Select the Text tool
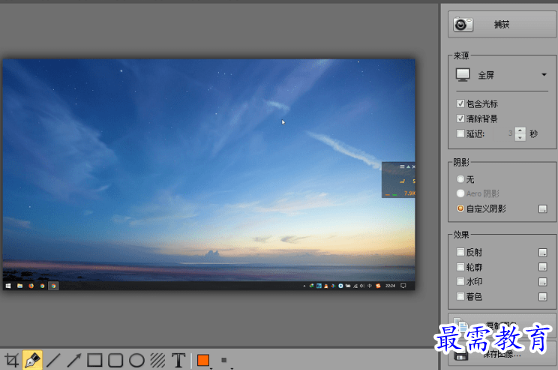558x370 pixels. [179, 360]
